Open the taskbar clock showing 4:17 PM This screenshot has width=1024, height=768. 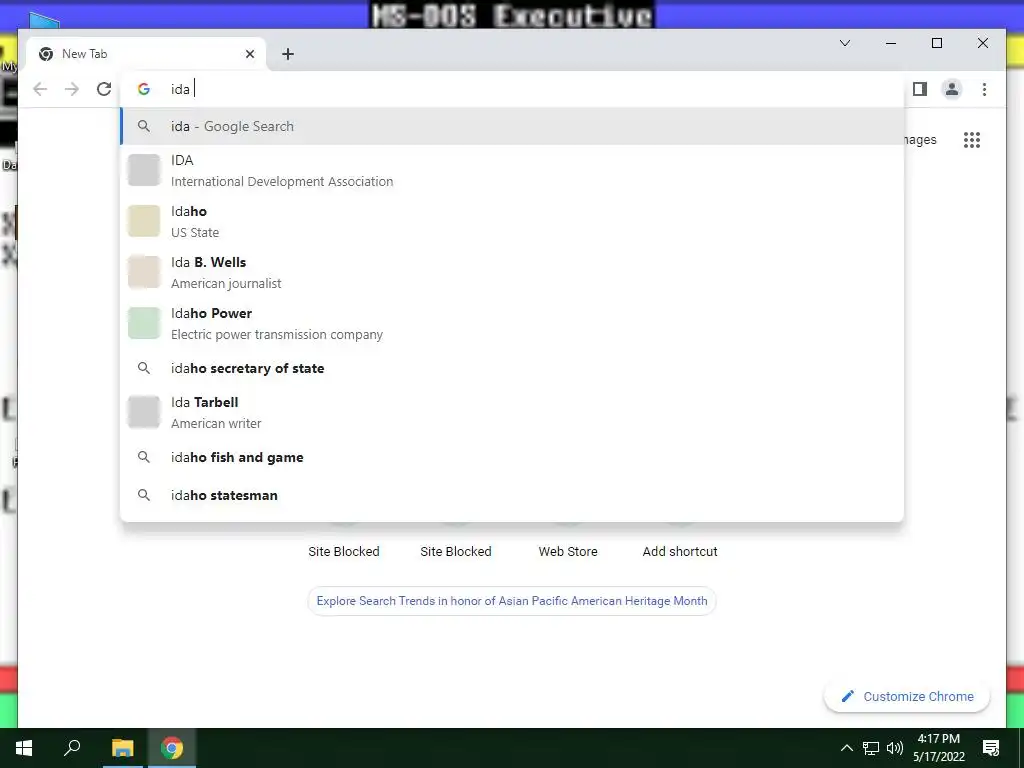pyautogui.click(x=938, y=748)
